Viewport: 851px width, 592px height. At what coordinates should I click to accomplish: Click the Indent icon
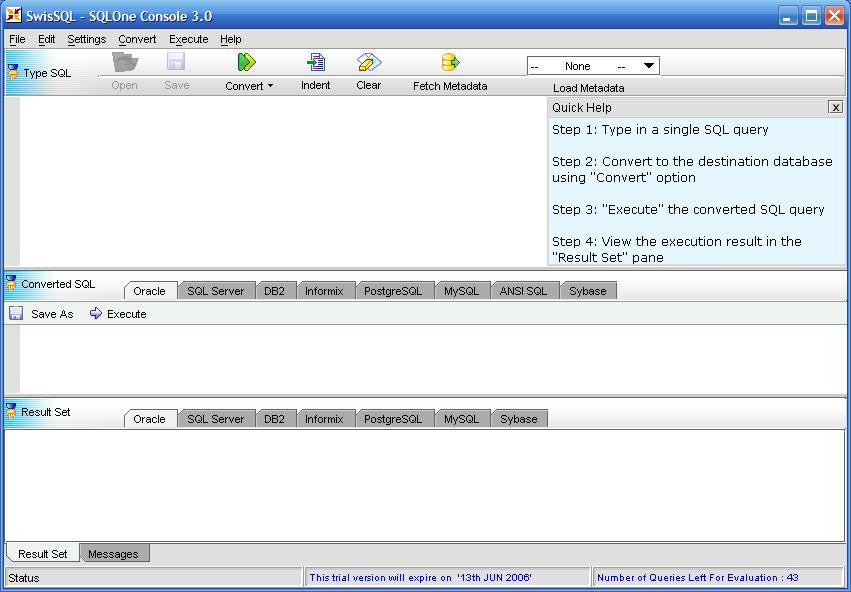coord(316,62)
